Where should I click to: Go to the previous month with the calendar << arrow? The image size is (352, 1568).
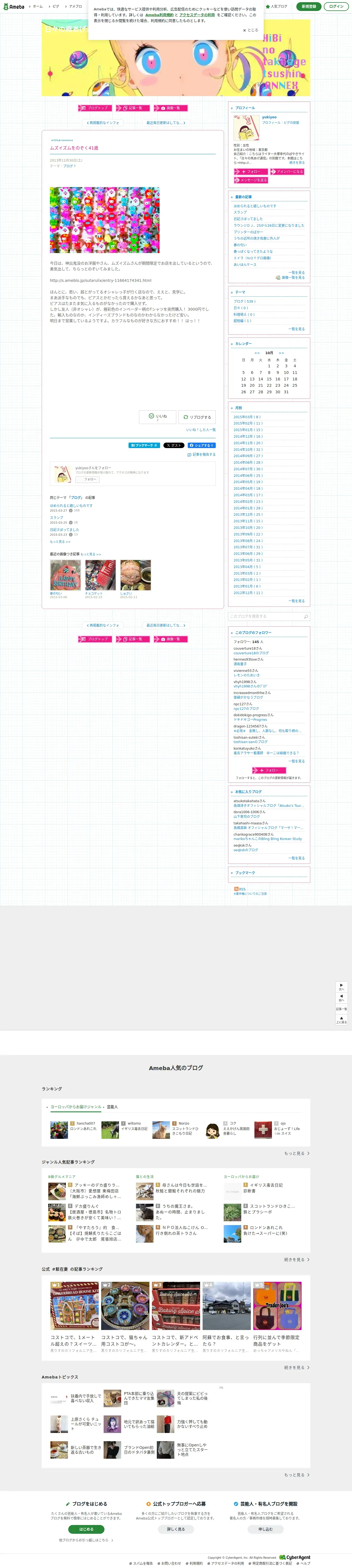point(257,353)
